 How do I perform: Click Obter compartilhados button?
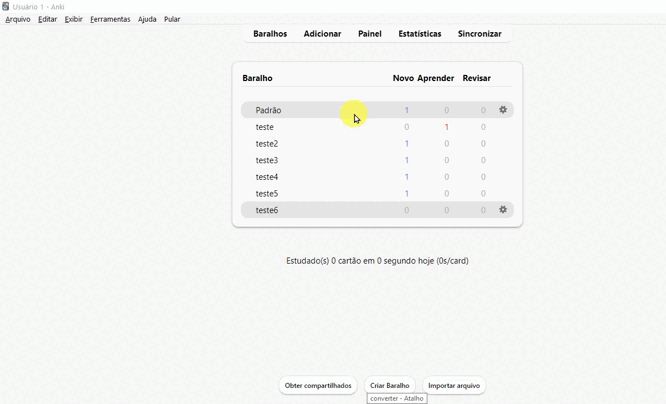coord(318,386)
